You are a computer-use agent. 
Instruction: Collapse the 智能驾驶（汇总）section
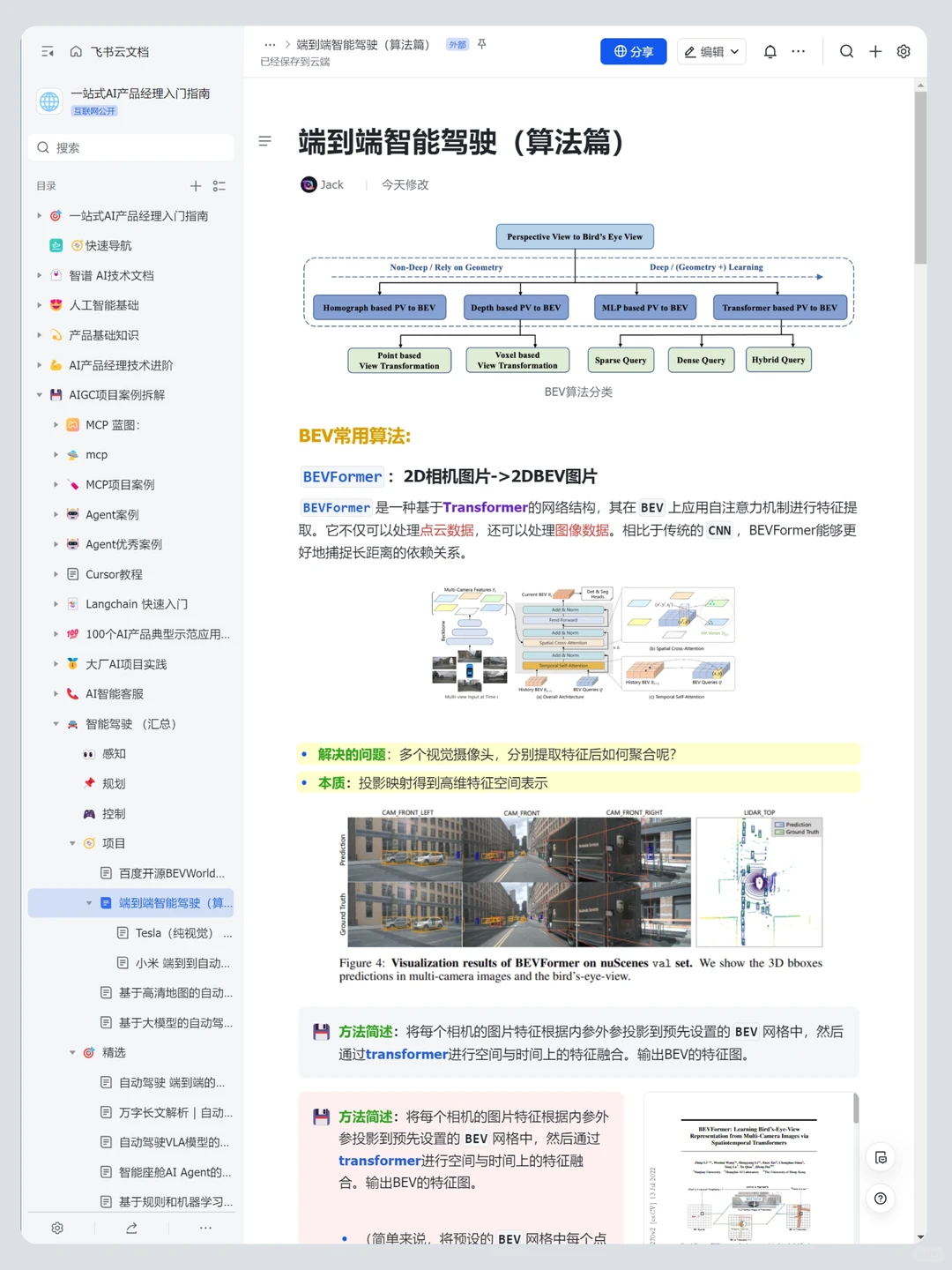coord(56,723)
